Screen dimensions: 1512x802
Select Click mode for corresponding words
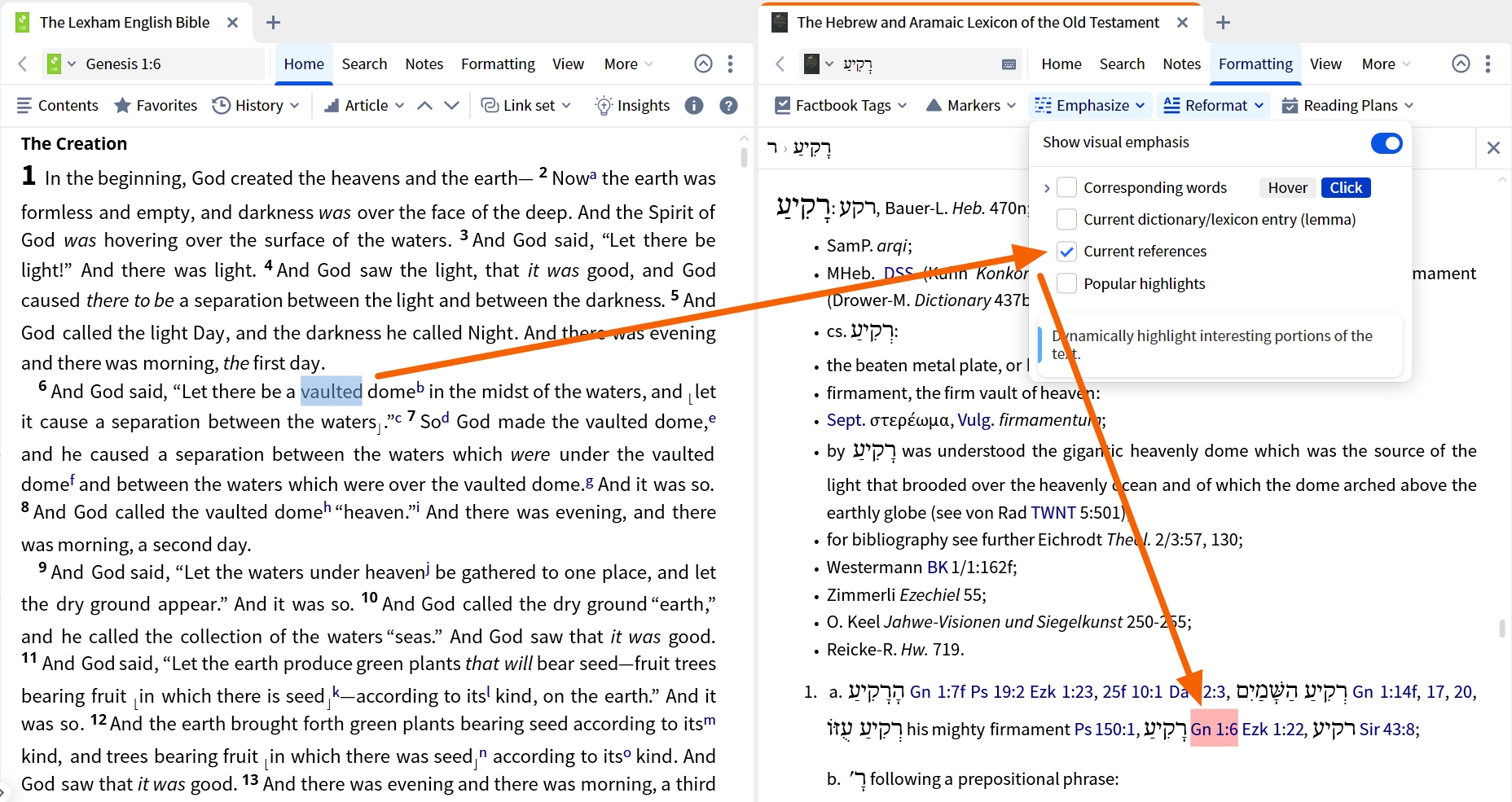pyautogui.click(x=1346, y=187)
